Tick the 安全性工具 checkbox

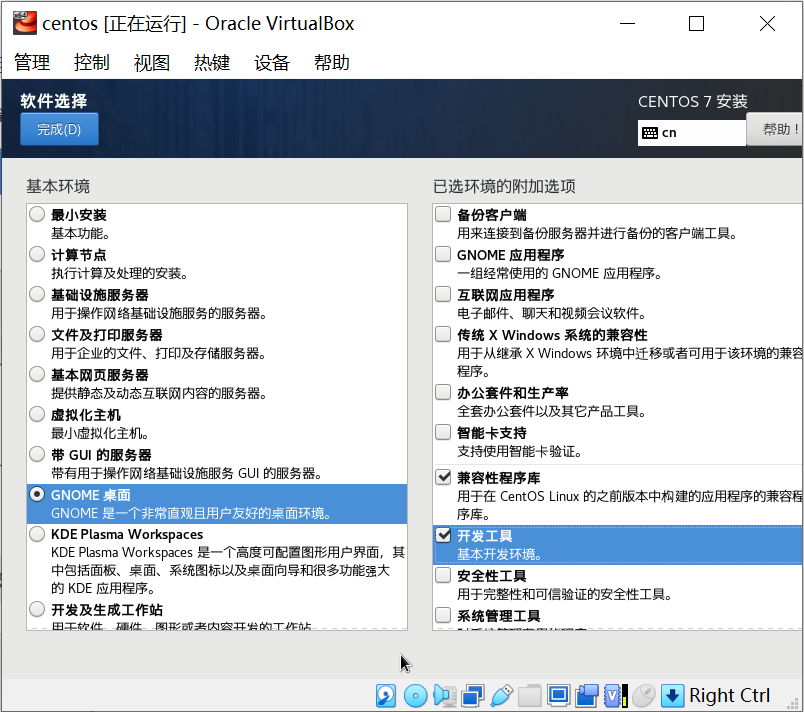(443, 575)
